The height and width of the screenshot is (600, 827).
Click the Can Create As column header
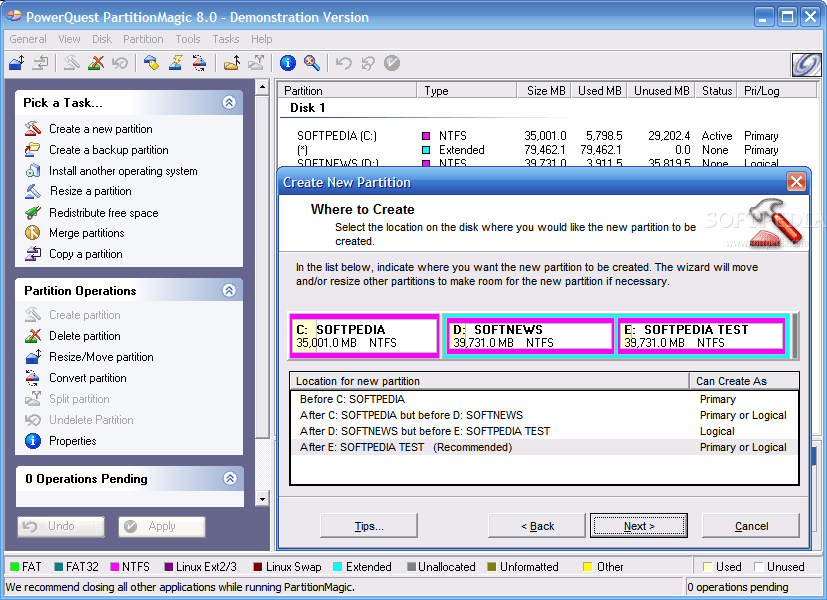(744, 381)
